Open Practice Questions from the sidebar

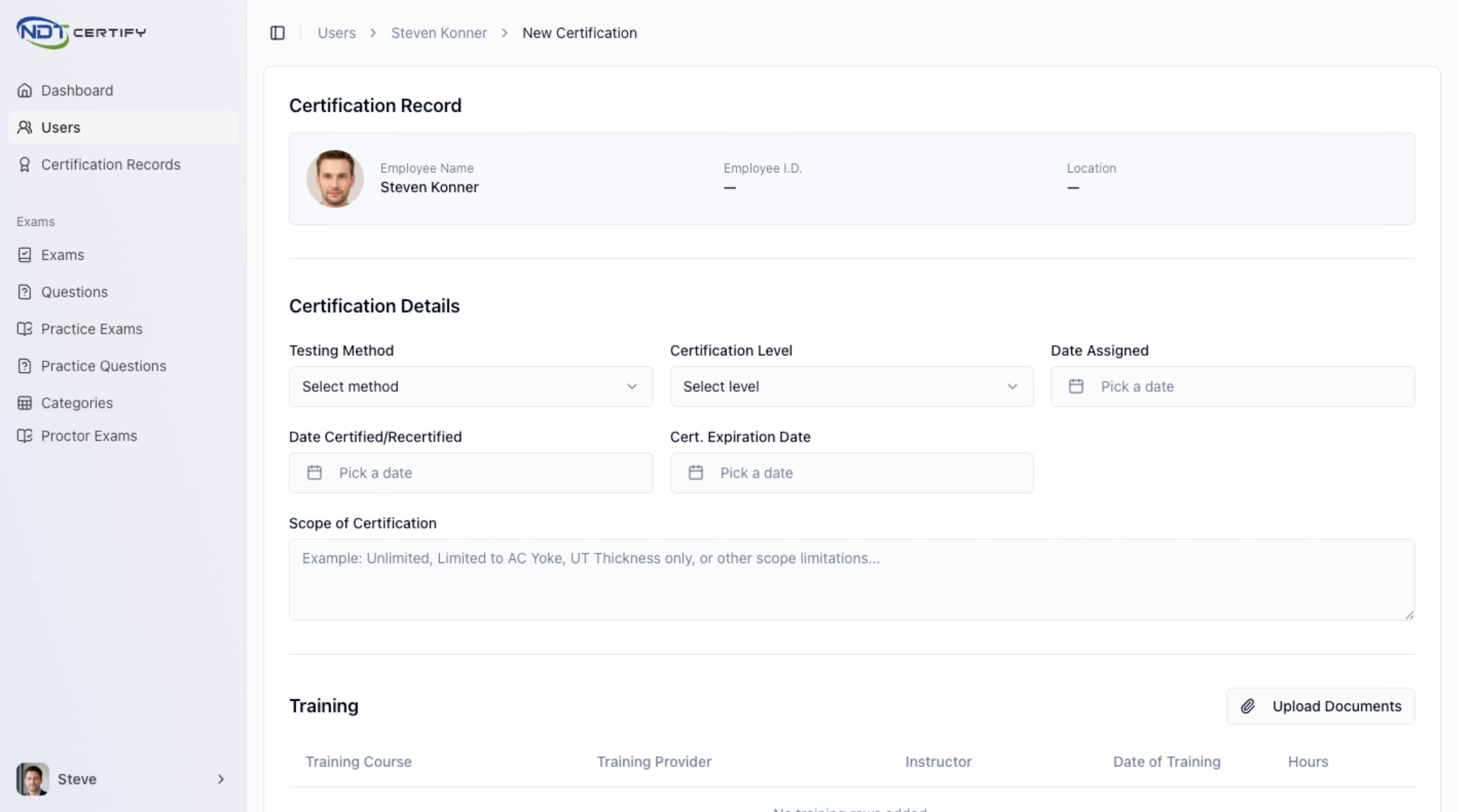tap(123, 366)
